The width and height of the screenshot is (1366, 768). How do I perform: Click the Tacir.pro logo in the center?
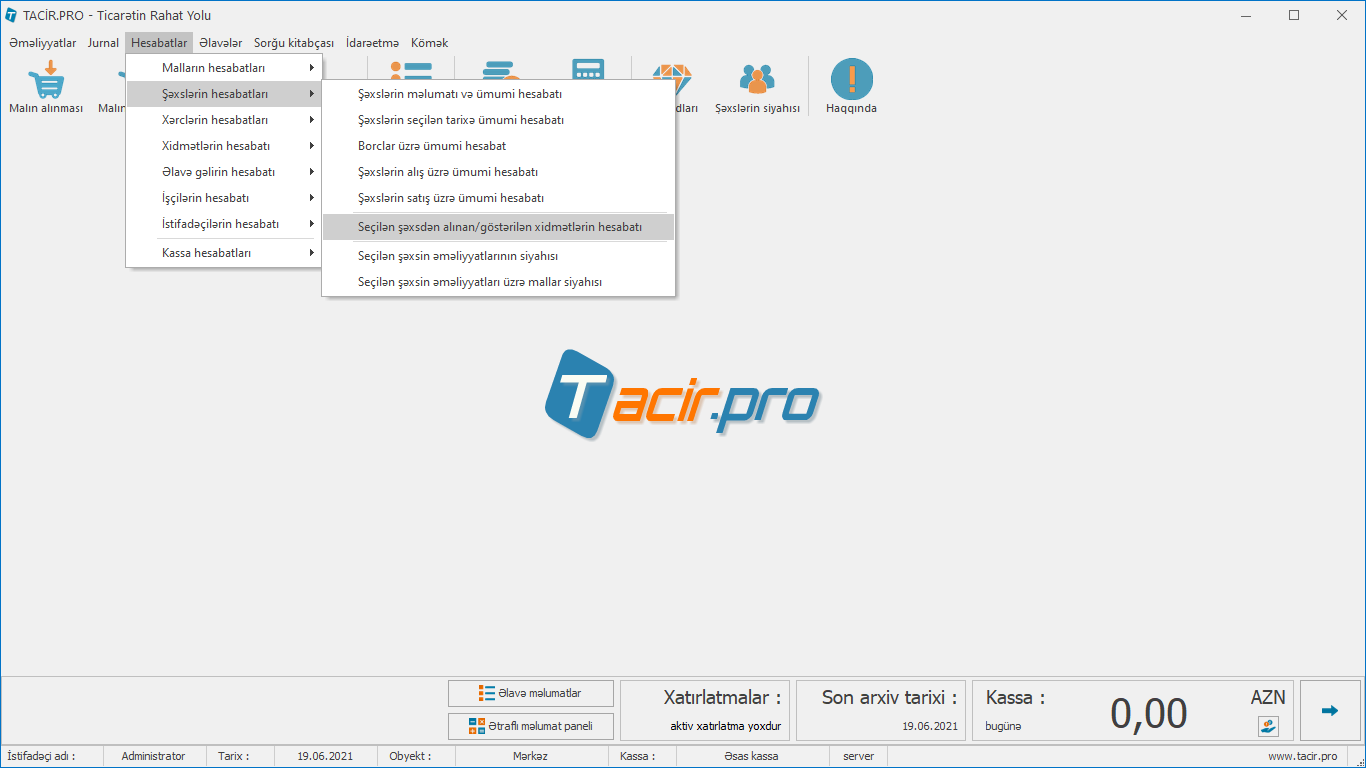[x=682, y=394]
